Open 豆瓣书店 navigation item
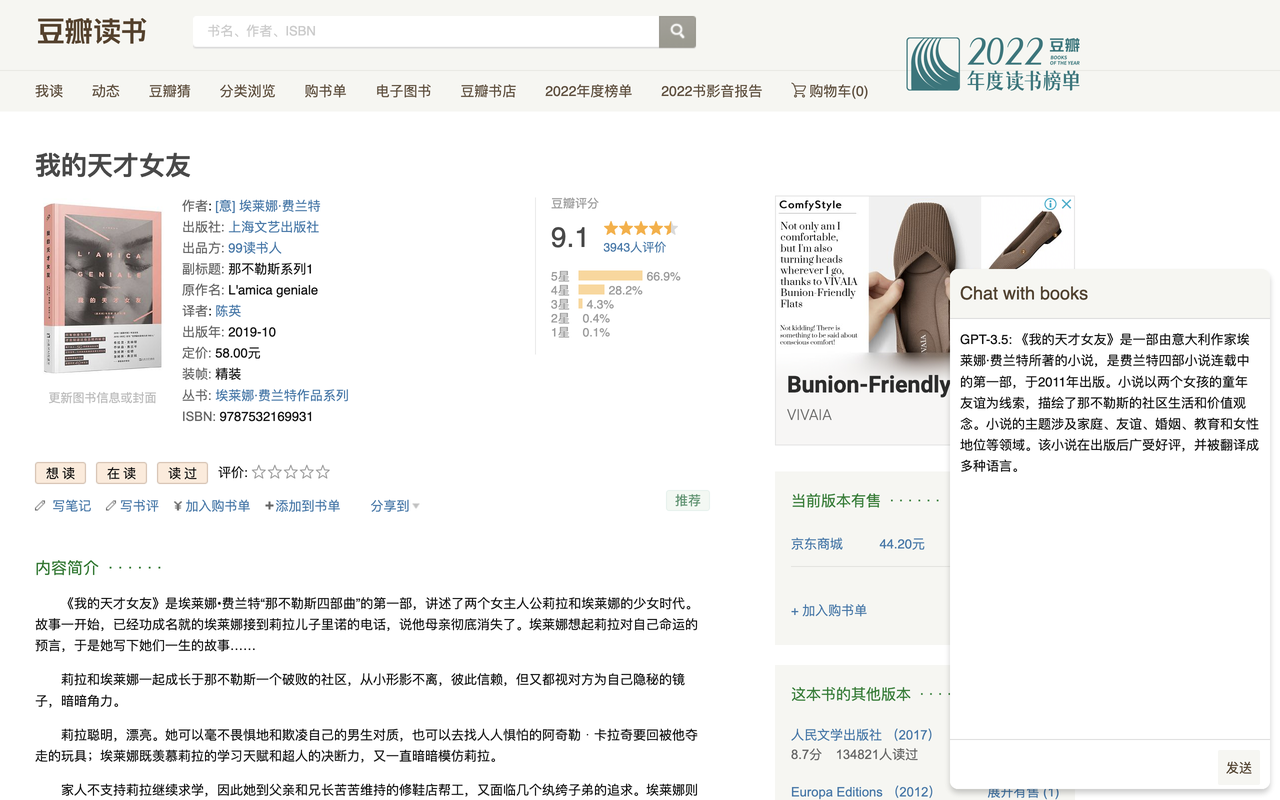1280x800 pixels. tap(488, 91)
